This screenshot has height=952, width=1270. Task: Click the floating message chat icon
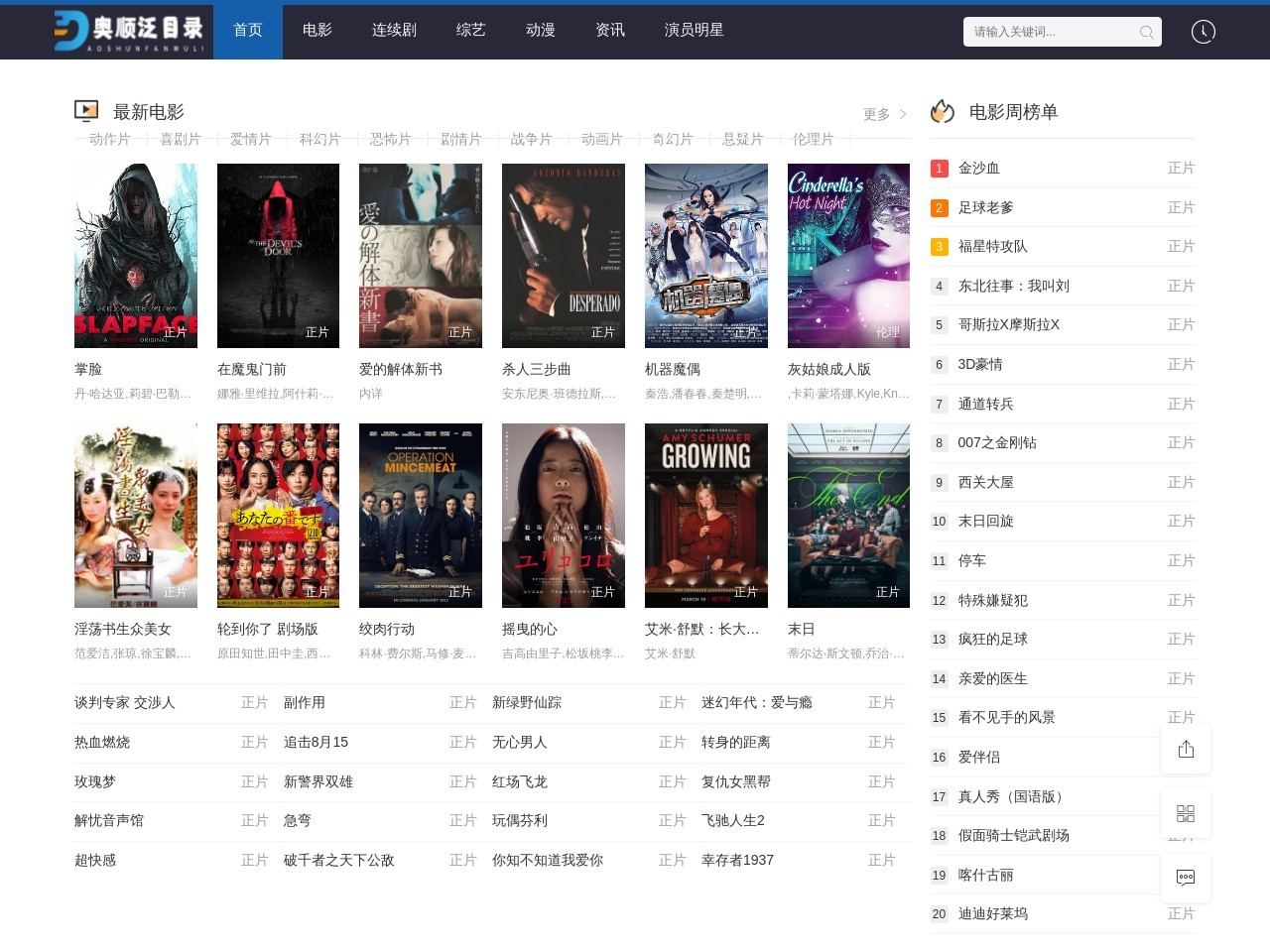coord(1186,877)
